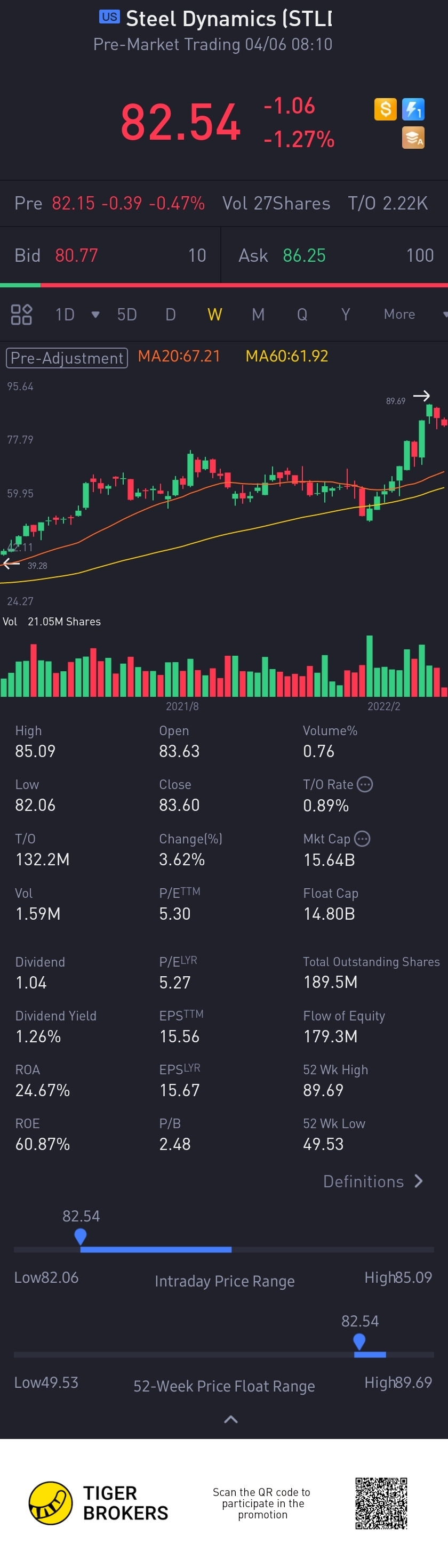This screenshot has width=448, height=1568.
Task: Tap the info icon beside Mkt Cap
Action: [x=362, y=839]
